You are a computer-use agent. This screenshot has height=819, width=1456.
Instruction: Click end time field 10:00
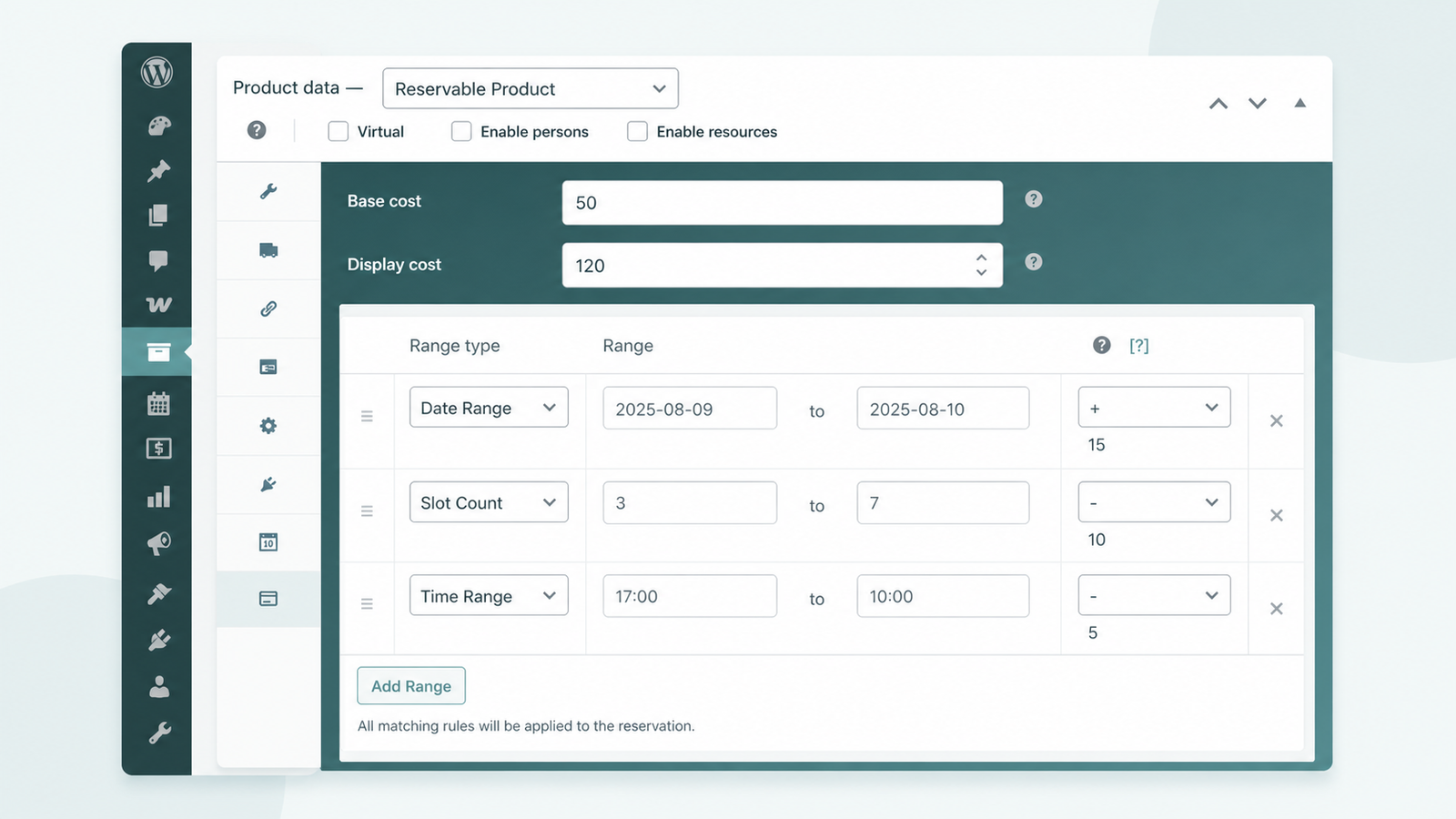click(943, 596)
